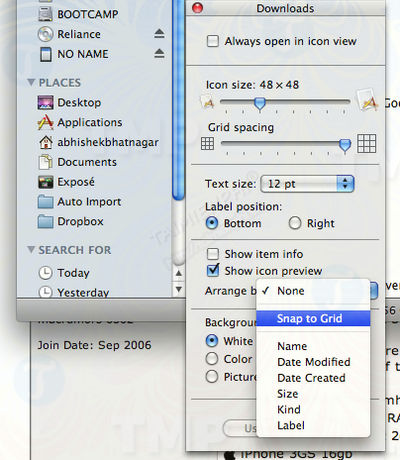The width and height of the screenshot is (400, 460).
Task: Uncheck Show icon preview
Action: 213,270
